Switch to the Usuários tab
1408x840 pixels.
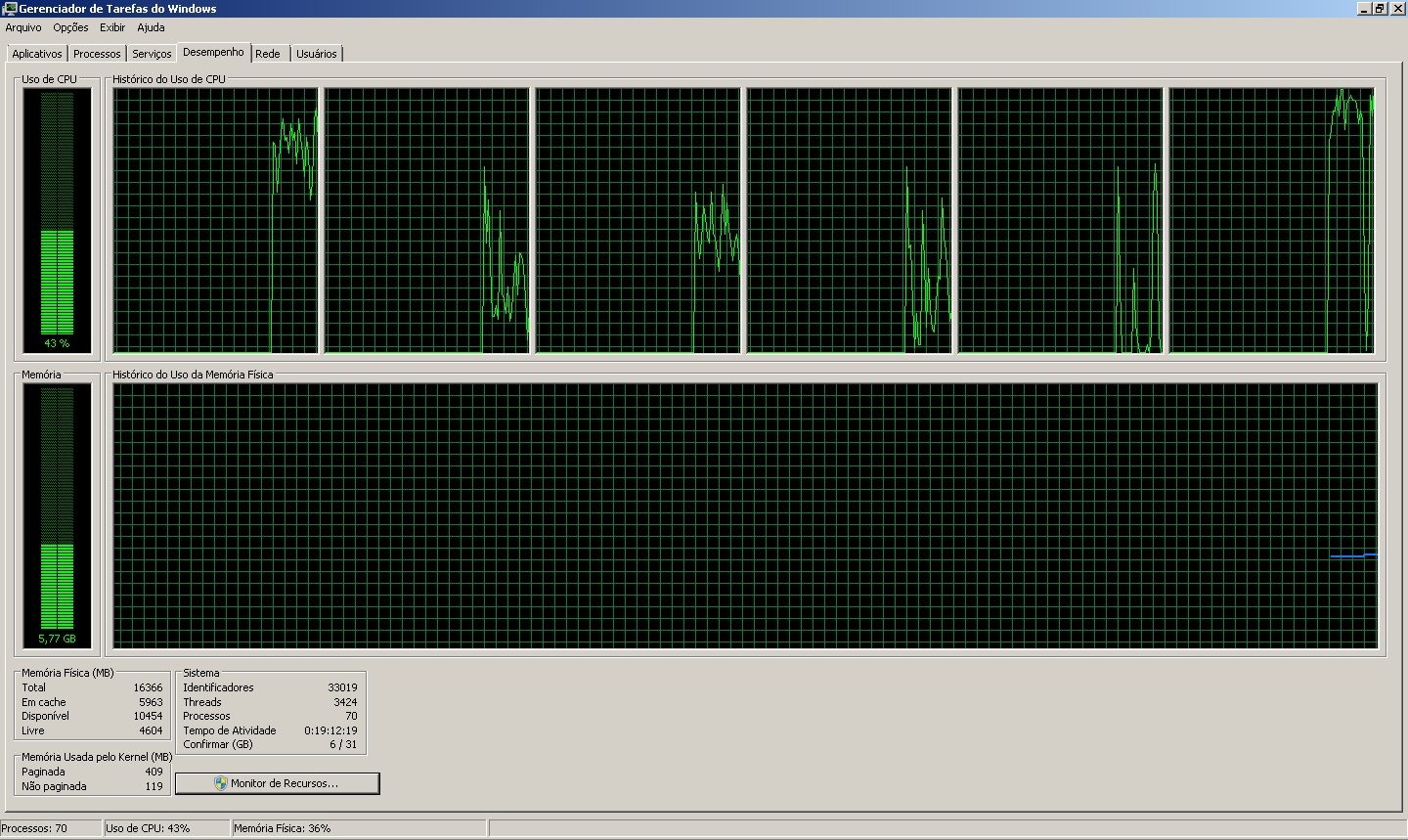point(317,54)
